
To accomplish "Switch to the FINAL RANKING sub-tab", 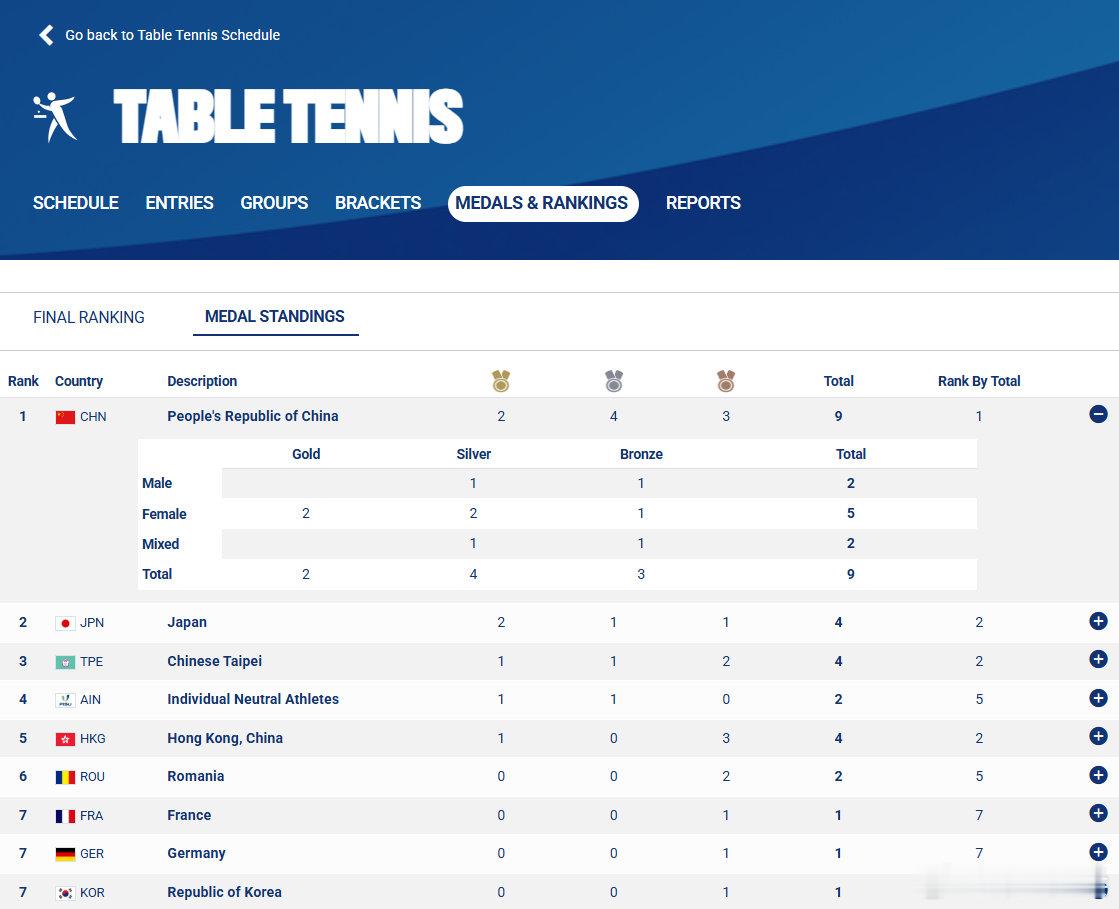I will tap(88, 318).
